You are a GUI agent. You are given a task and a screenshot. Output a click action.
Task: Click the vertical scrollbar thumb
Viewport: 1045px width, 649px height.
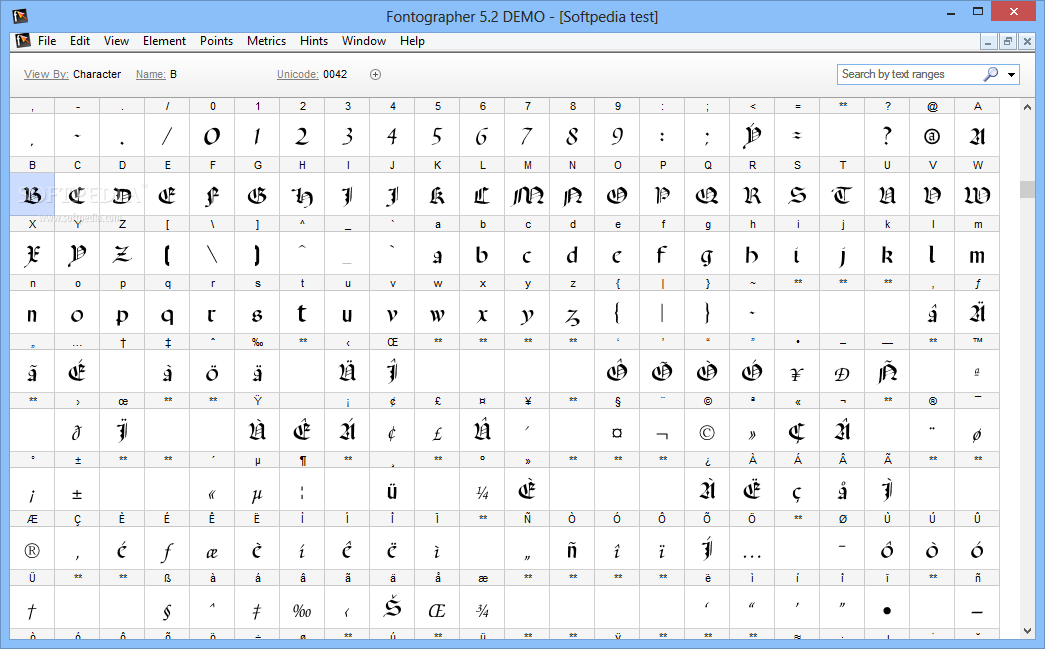point(1027,189)
